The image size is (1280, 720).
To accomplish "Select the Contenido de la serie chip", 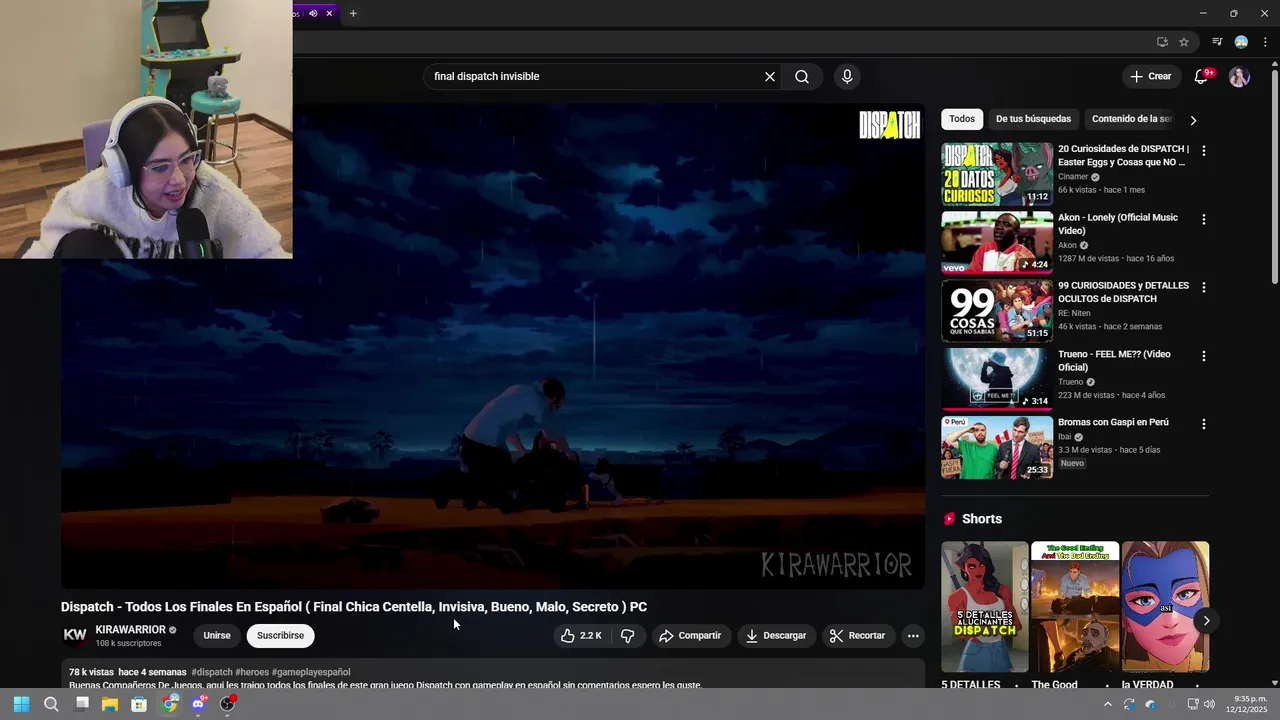I will (x=1131, y=119).
